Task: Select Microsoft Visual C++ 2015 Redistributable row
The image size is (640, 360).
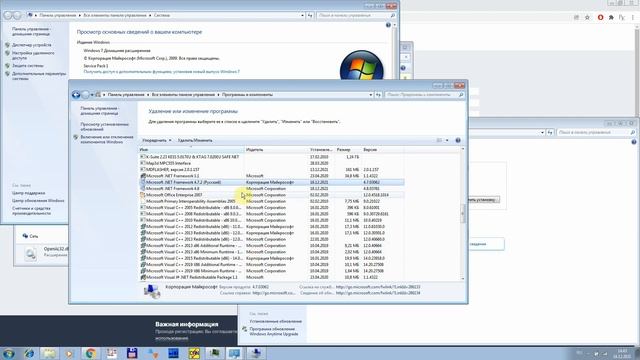Action: tap(271, 258)
